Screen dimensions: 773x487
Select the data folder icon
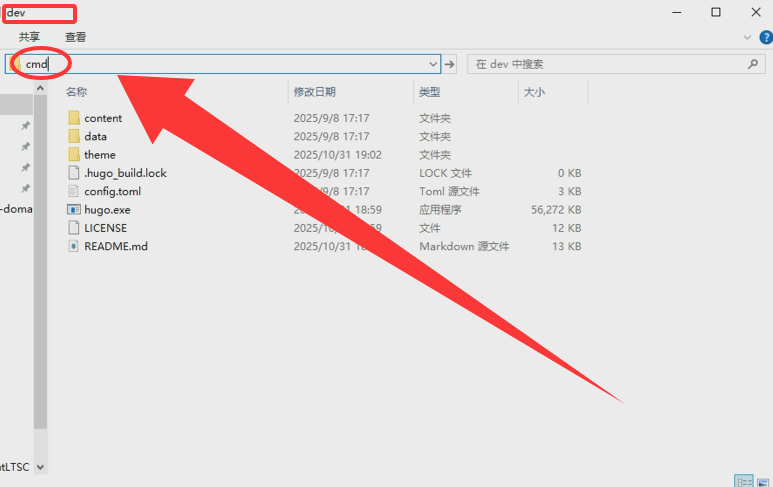74,136
